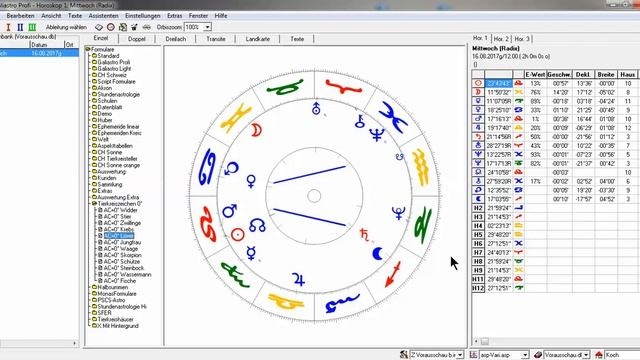The height and width of the screenshot is (360, 640).
Task: Open the Hilfe menu
Action: [221, 16]
